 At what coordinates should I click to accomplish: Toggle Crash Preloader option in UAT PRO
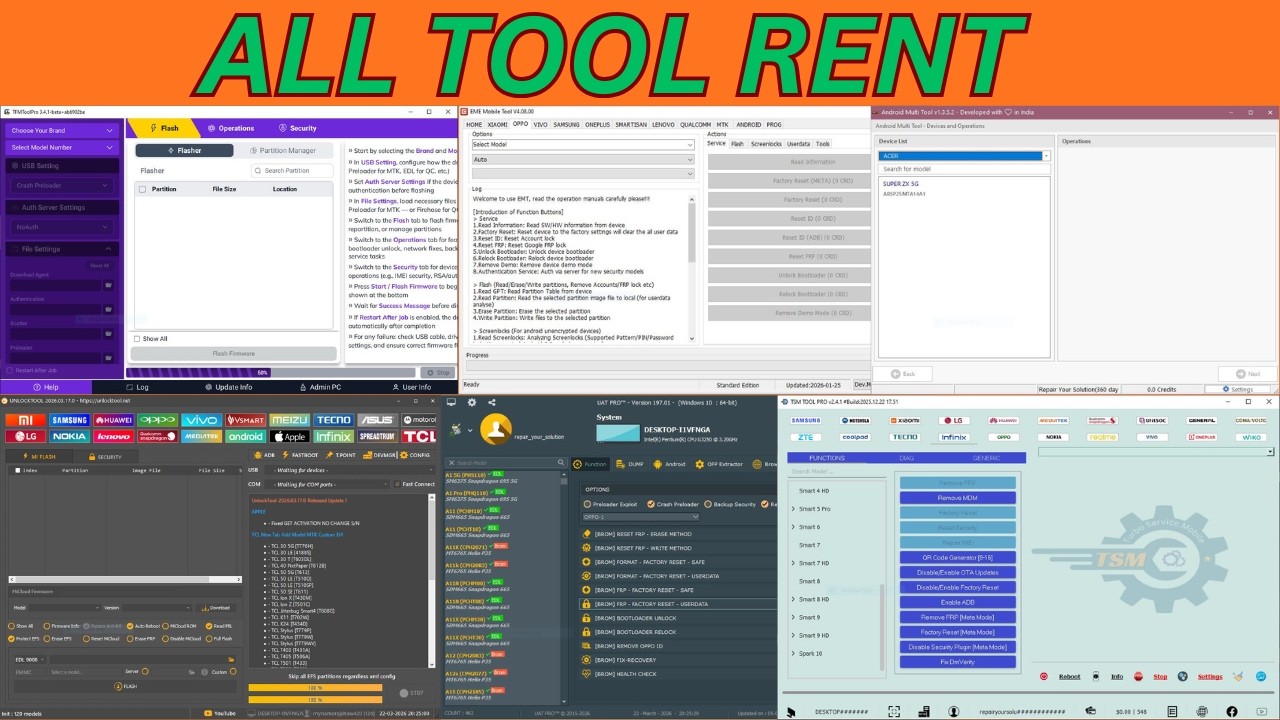tap(673, 504)
